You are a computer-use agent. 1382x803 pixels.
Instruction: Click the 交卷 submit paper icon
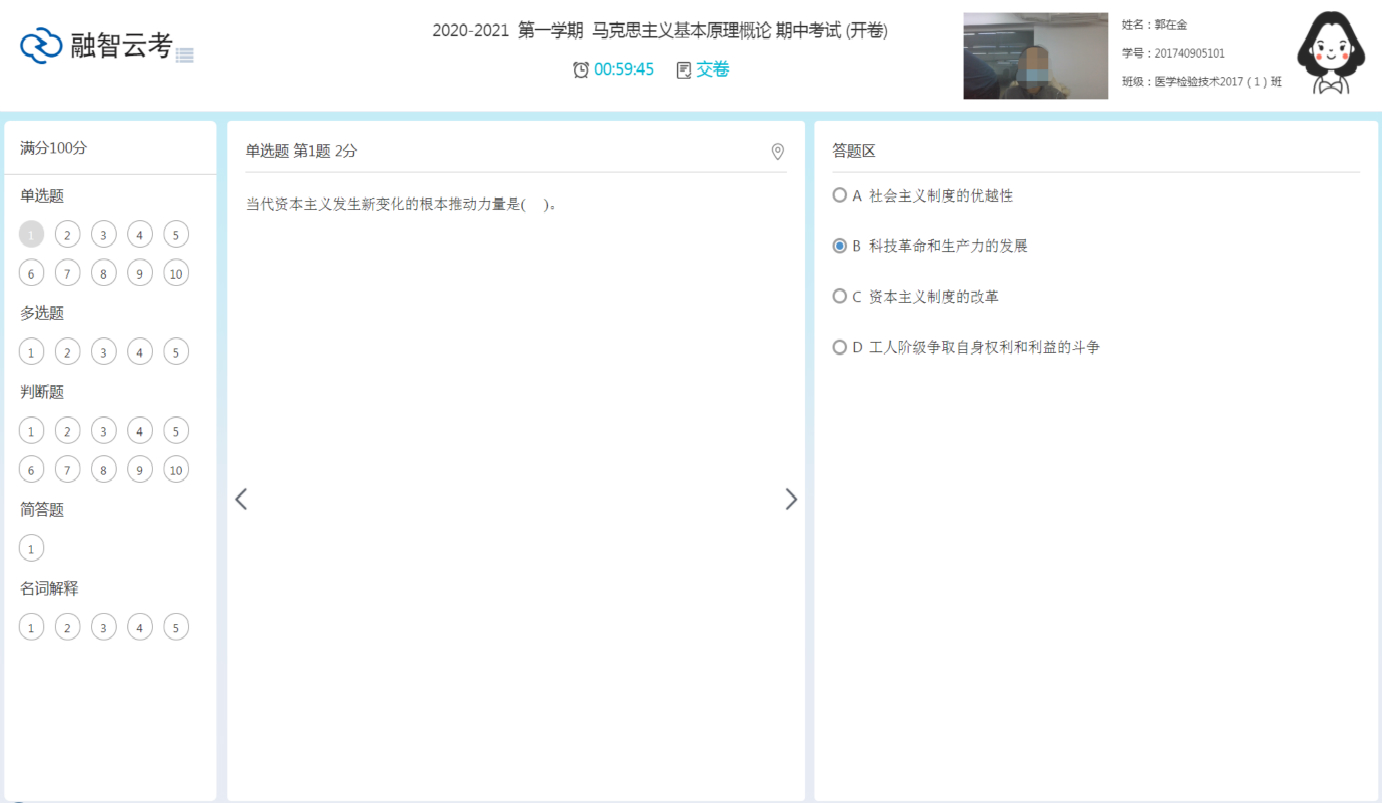pyautogui.click(x=684, y=70)
